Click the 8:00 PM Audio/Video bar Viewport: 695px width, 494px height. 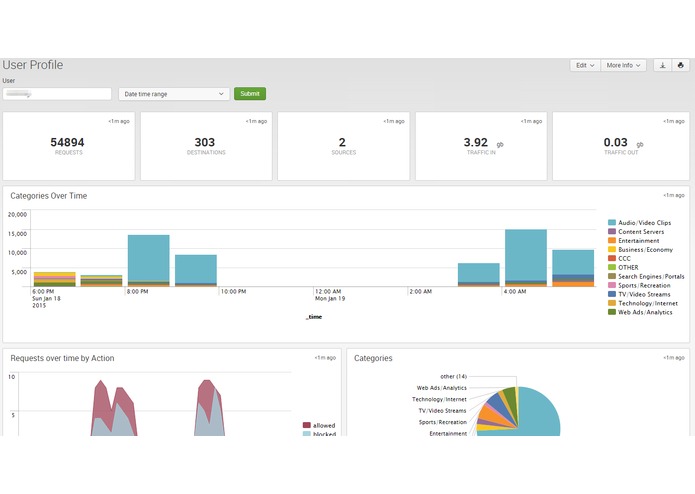[x=148, y=258]
